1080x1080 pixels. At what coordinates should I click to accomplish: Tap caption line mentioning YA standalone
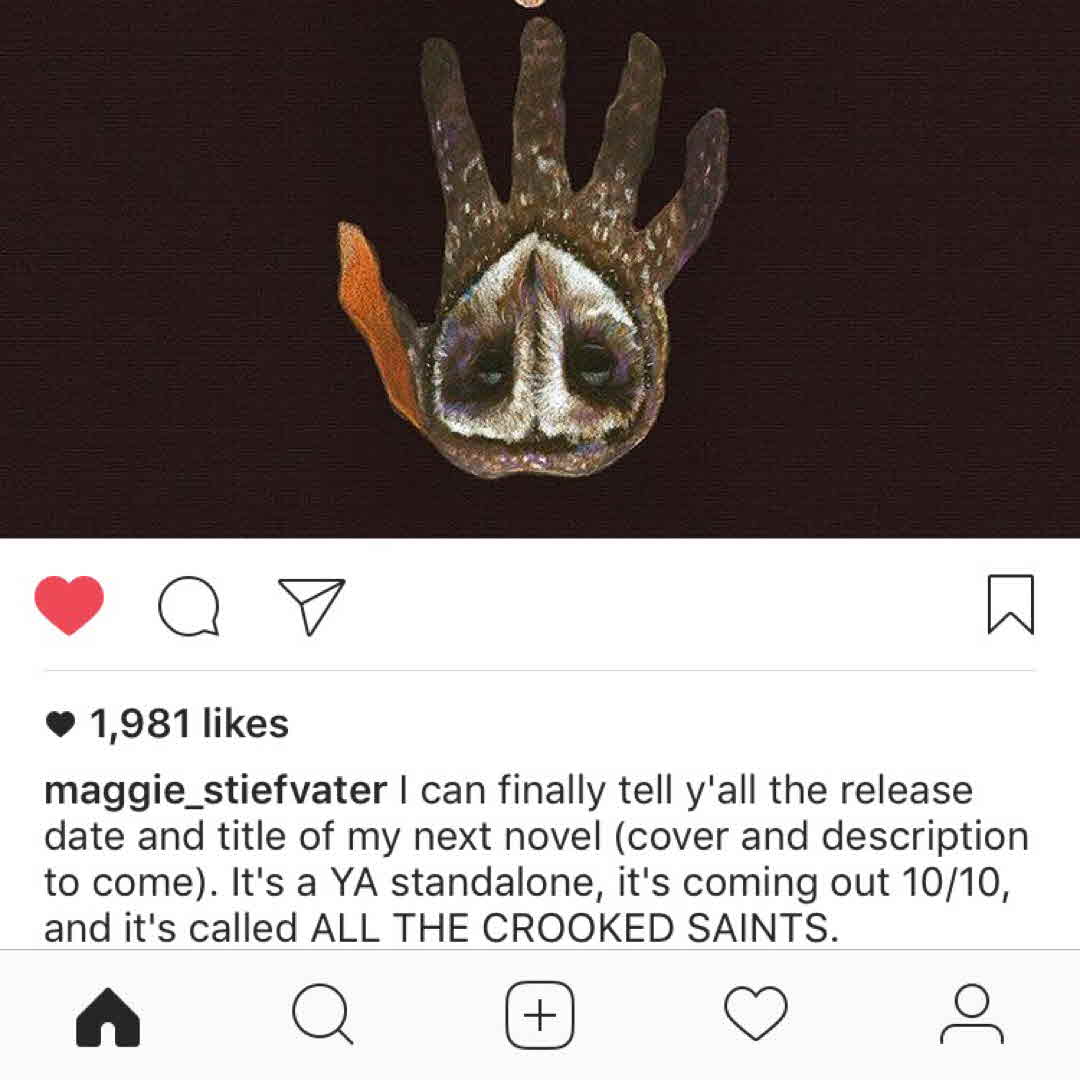527,882
